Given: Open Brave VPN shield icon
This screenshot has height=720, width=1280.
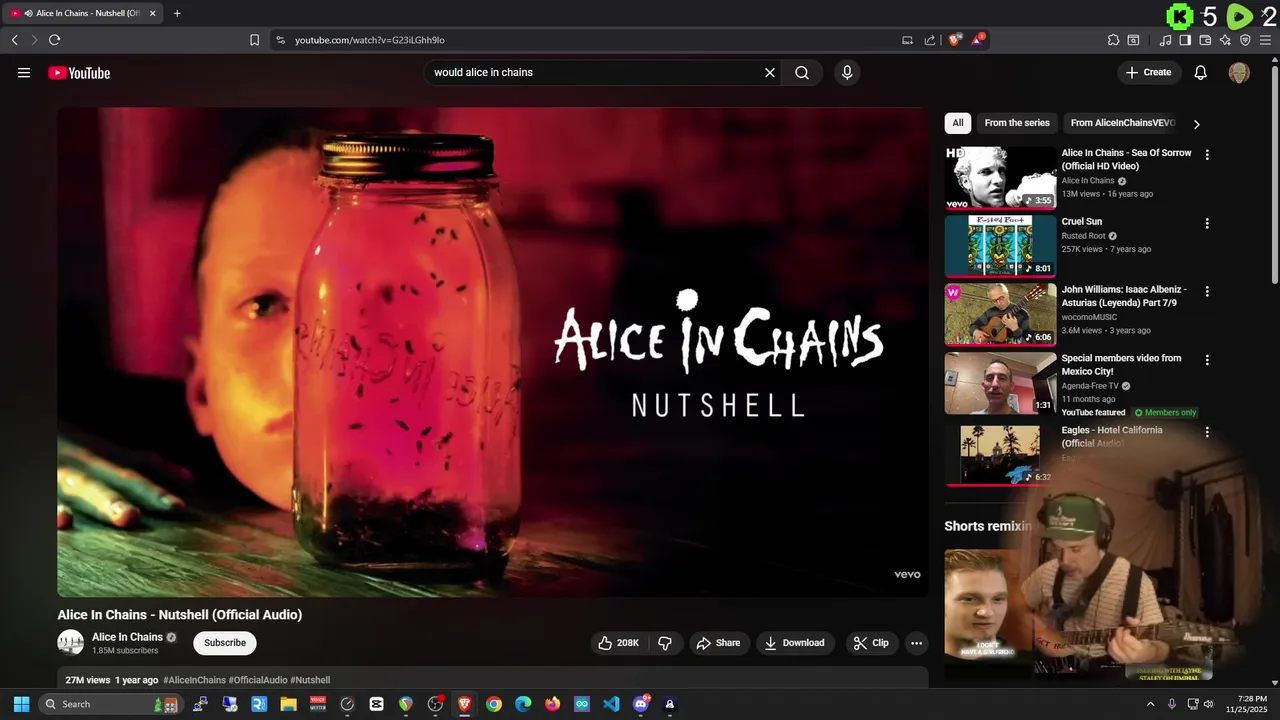Looking at the screenshot, I should (1245, 40).
